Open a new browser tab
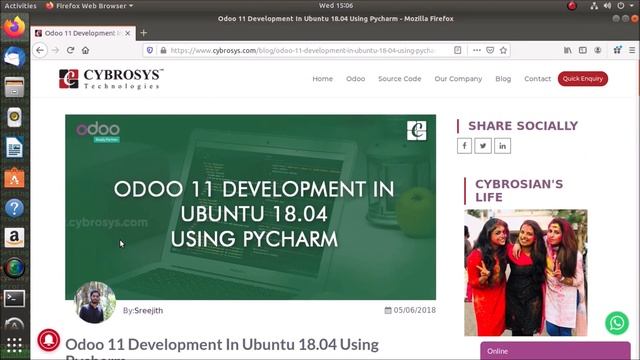Screen dimensions: 640x360 click(144, 33)
